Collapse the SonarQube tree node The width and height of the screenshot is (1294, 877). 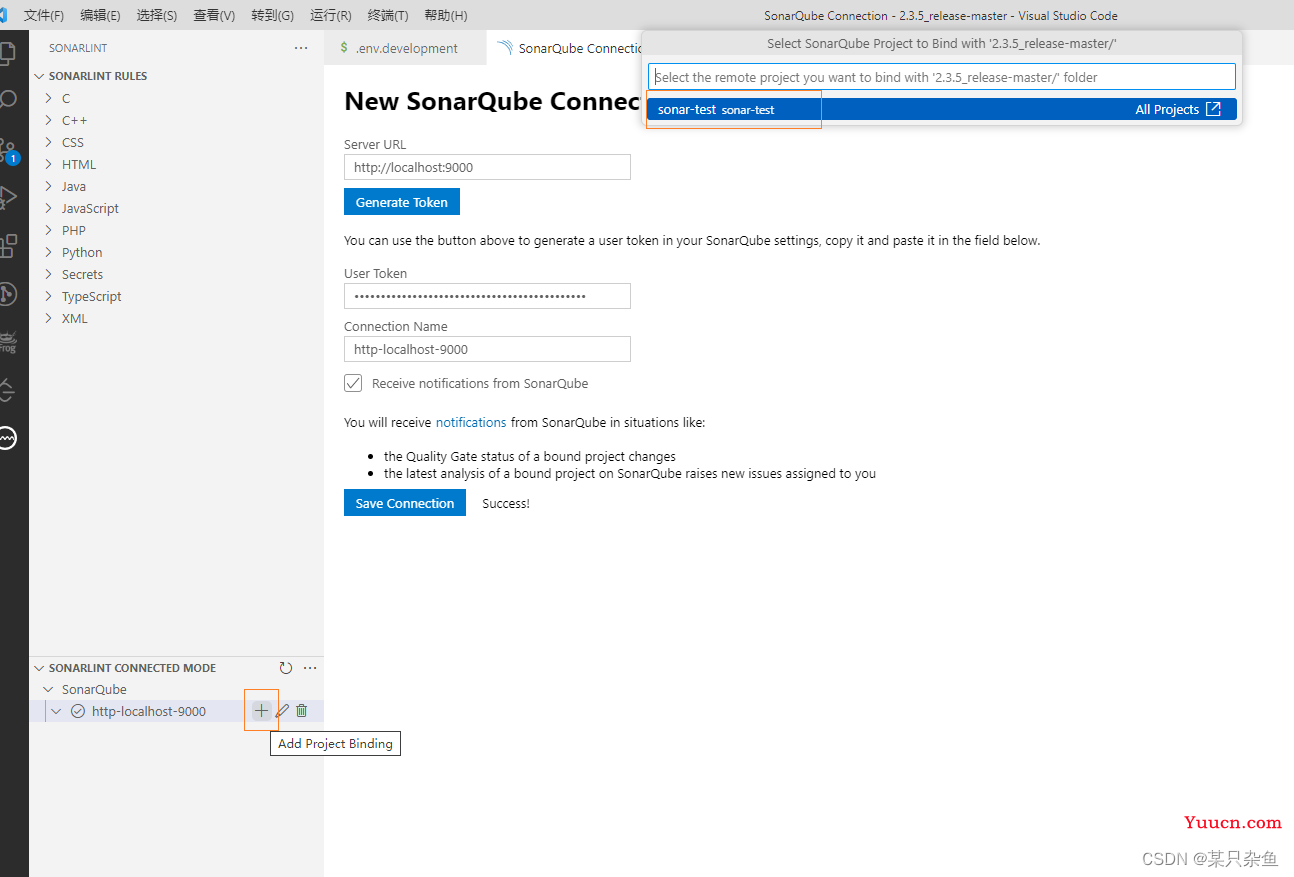[48, 690]
